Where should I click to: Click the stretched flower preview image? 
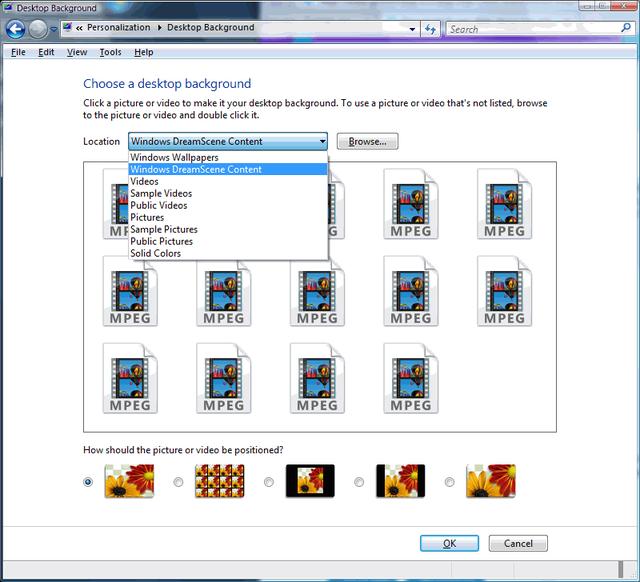[x=129, y=481]
